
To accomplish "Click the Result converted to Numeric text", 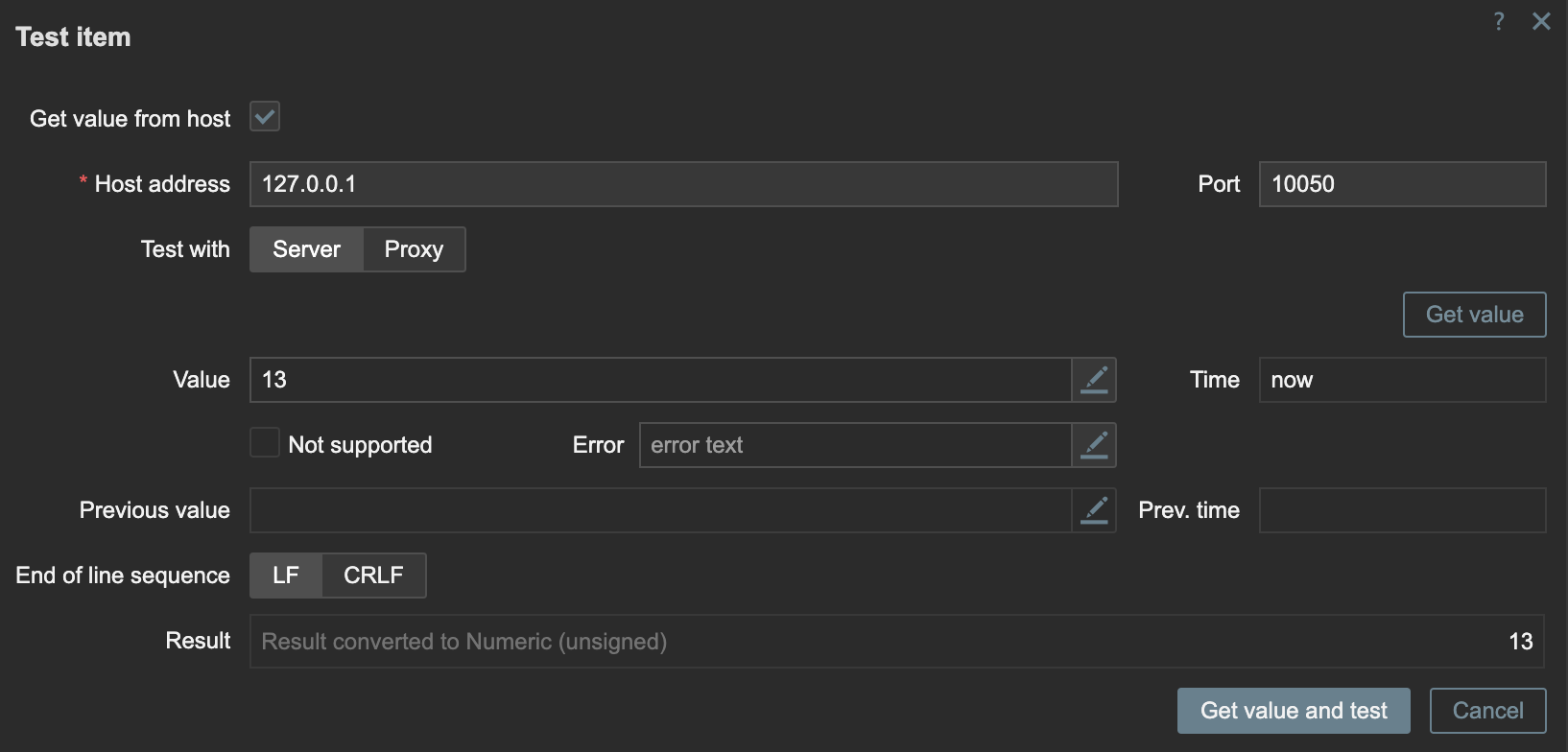I will pos(464,642).
